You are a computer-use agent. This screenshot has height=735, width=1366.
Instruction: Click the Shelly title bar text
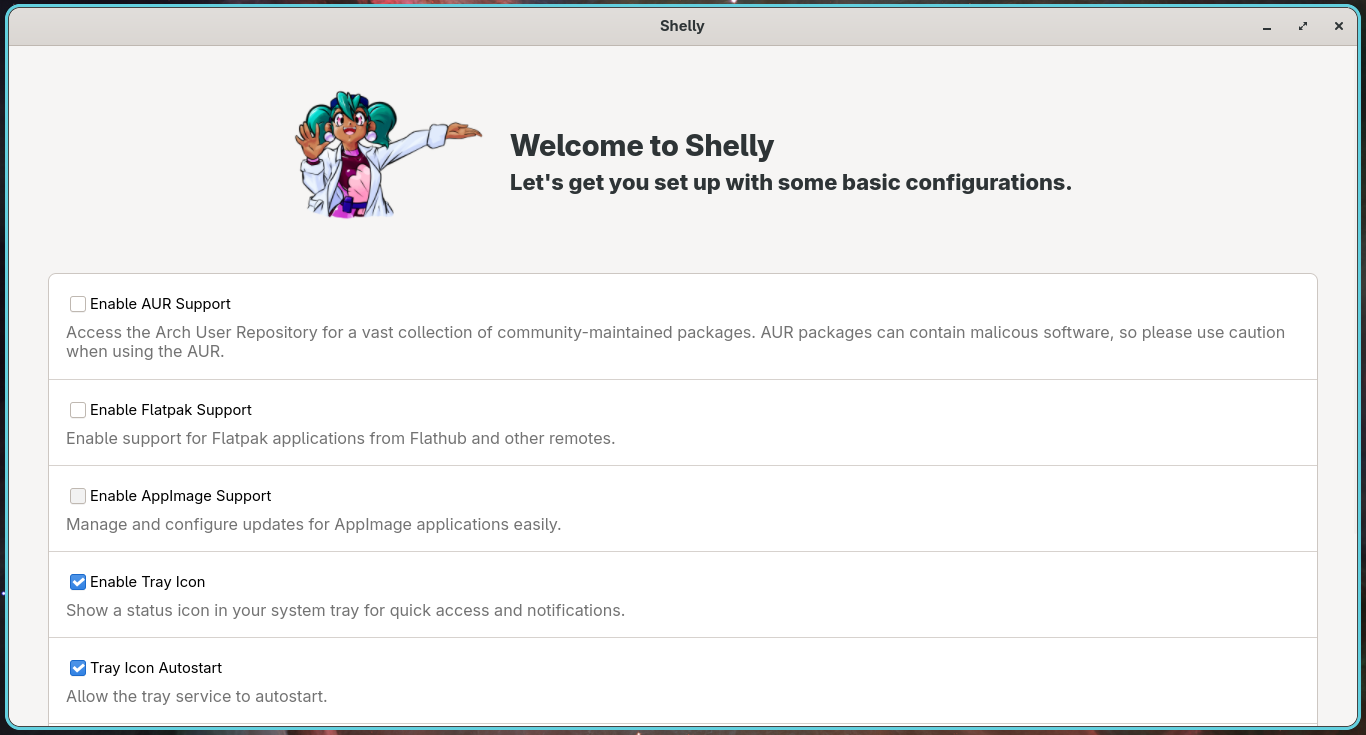(682, 26)
